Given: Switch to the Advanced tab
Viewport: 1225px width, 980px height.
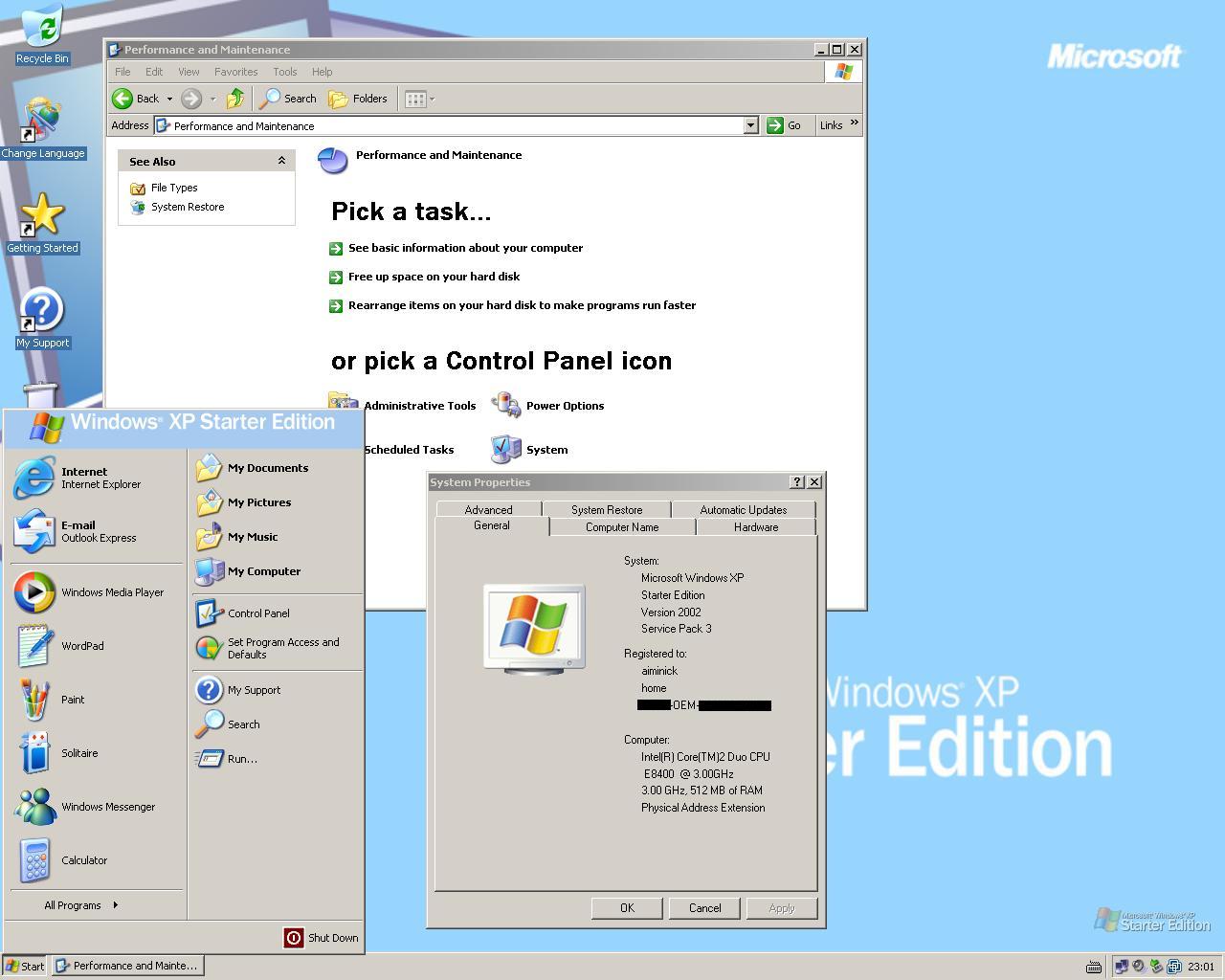Looking at the screenshot, I should tap(489, 510).
